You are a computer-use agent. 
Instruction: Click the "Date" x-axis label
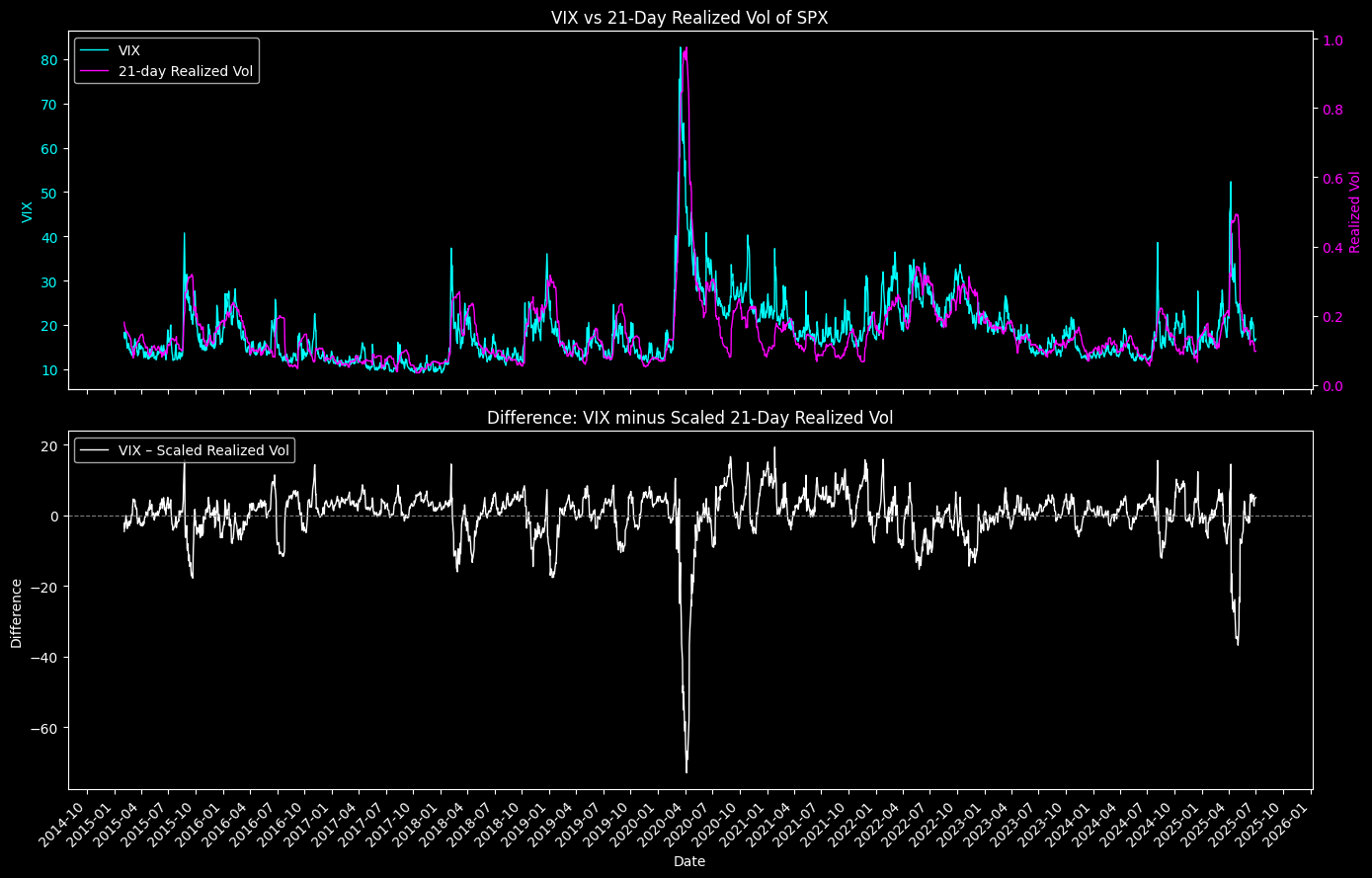689,861
